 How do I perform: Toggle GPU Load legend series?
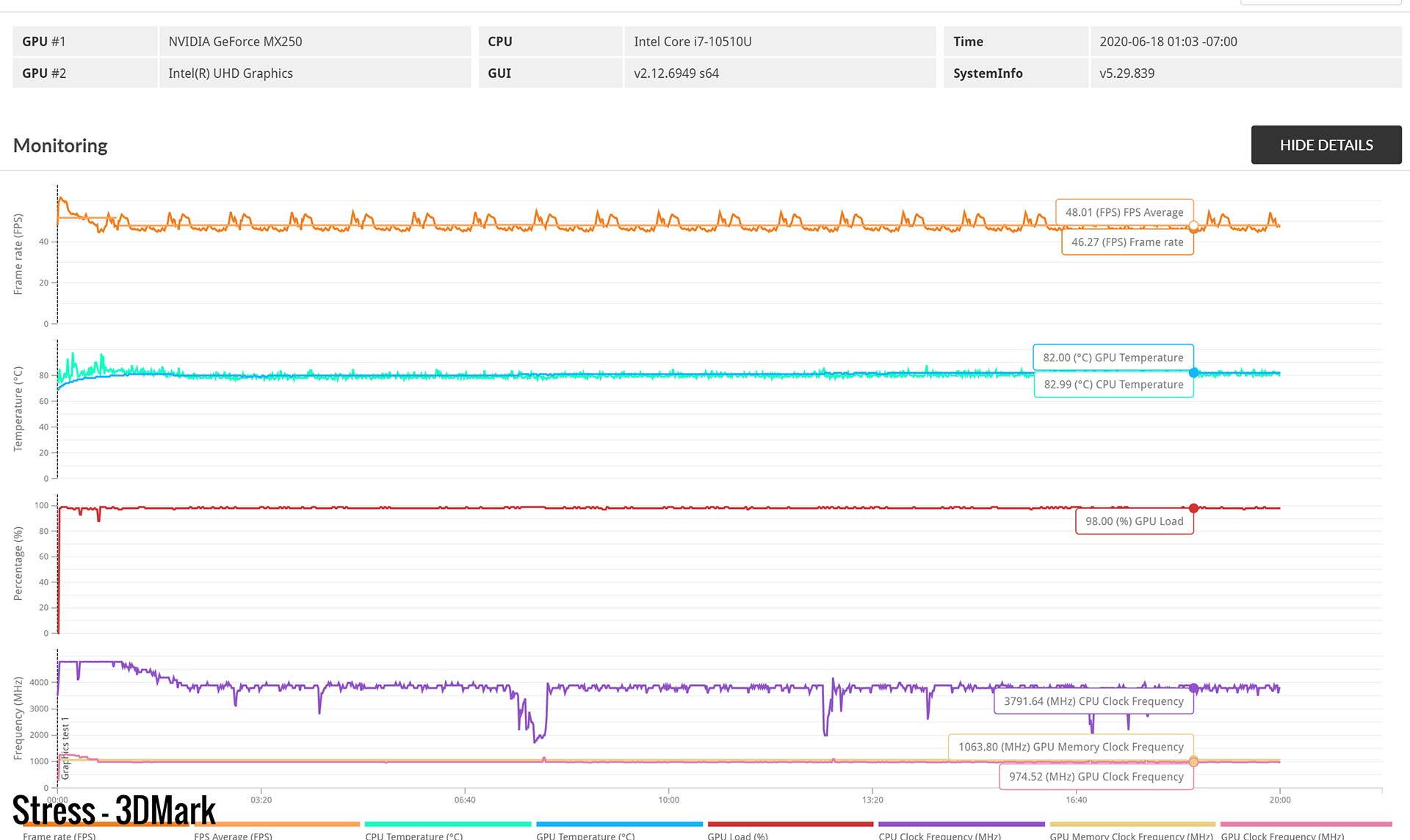pos(737,835)
